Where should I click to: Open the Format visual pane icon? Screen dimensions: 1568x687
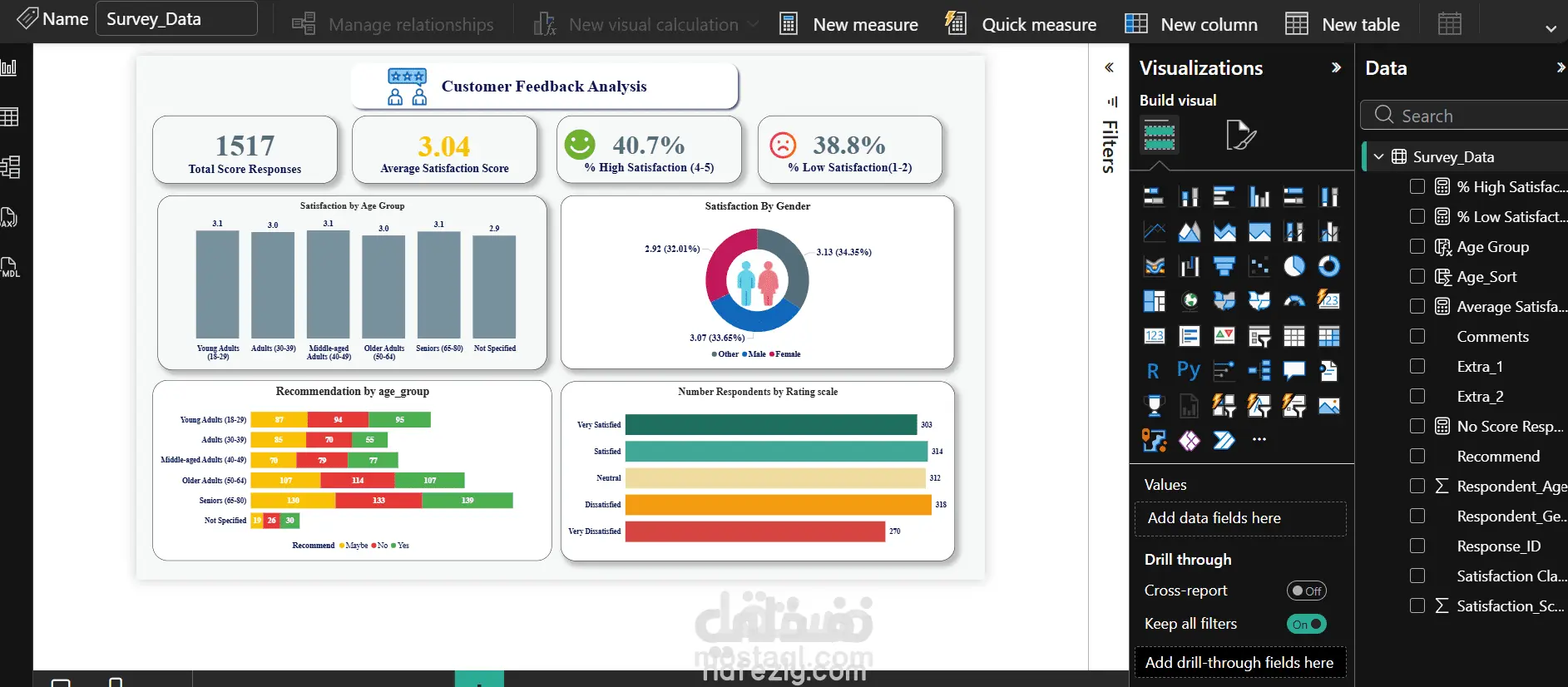pos(1241,135)
